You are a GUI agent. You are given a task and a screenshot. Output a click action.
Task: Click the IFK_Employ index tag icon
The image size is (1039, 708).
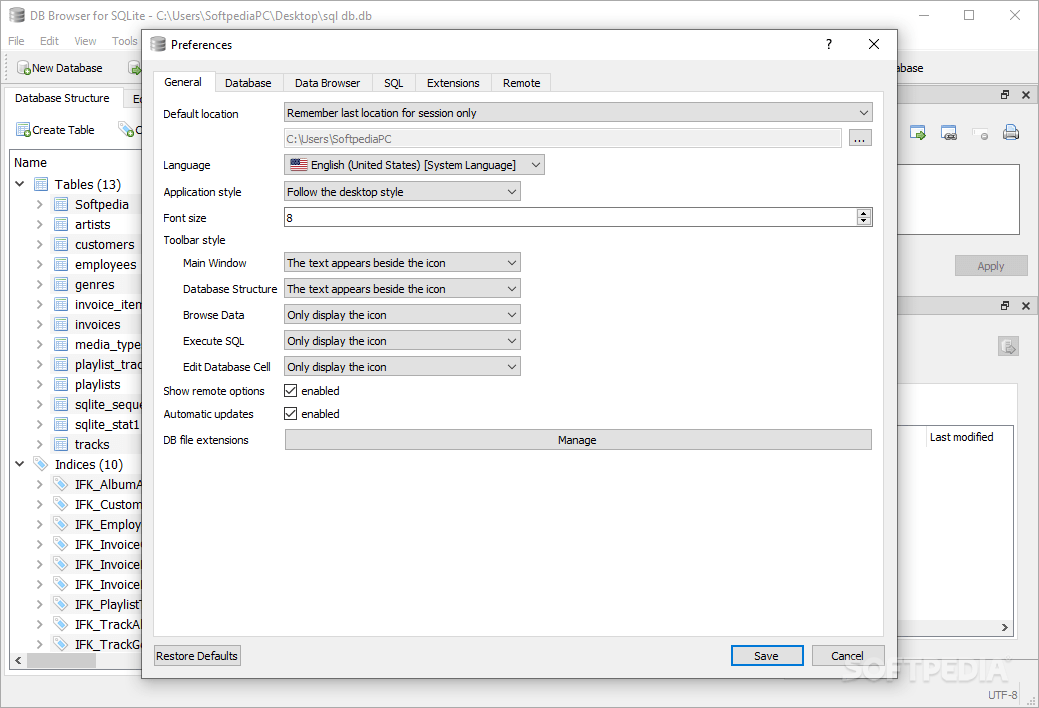pos(61,524)
